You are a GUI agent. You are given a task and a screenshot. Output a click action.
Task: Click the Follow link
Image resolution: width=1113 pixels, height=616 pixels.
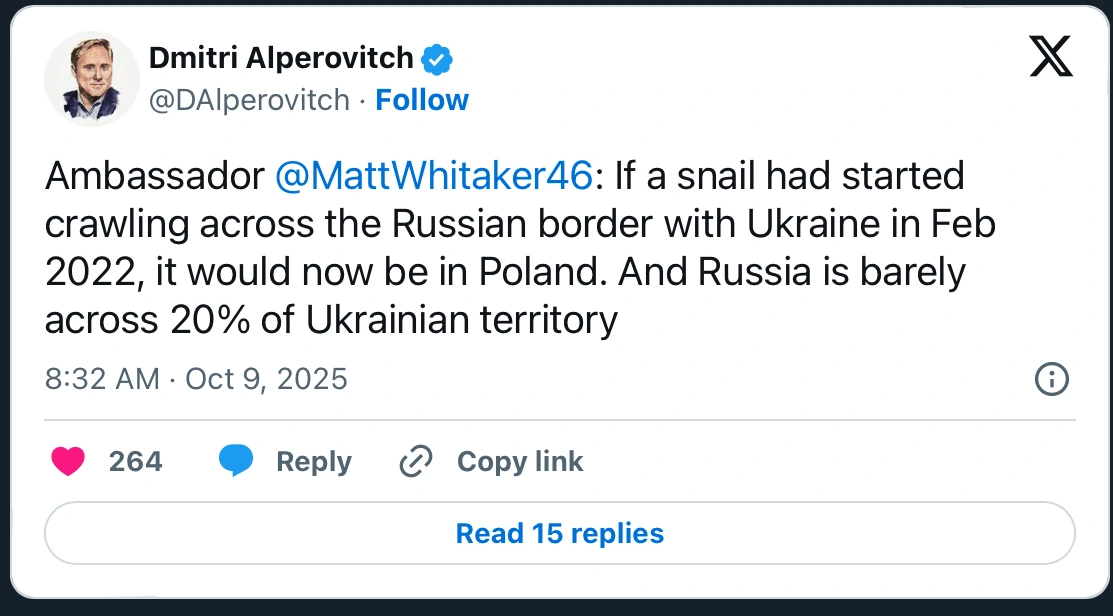click(x=421, y=100)
